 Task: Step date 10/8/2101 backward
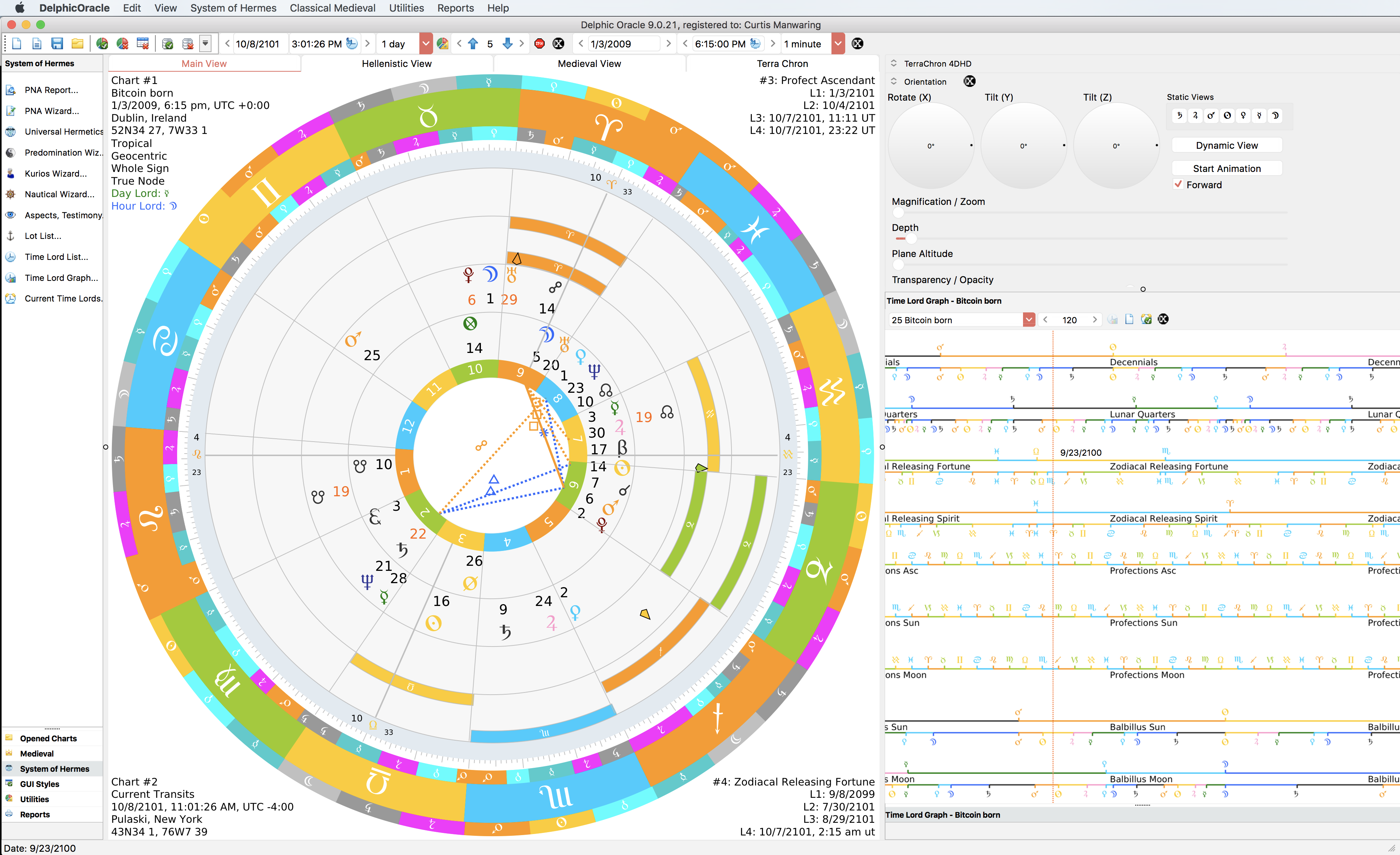click(x=227, y=44)
